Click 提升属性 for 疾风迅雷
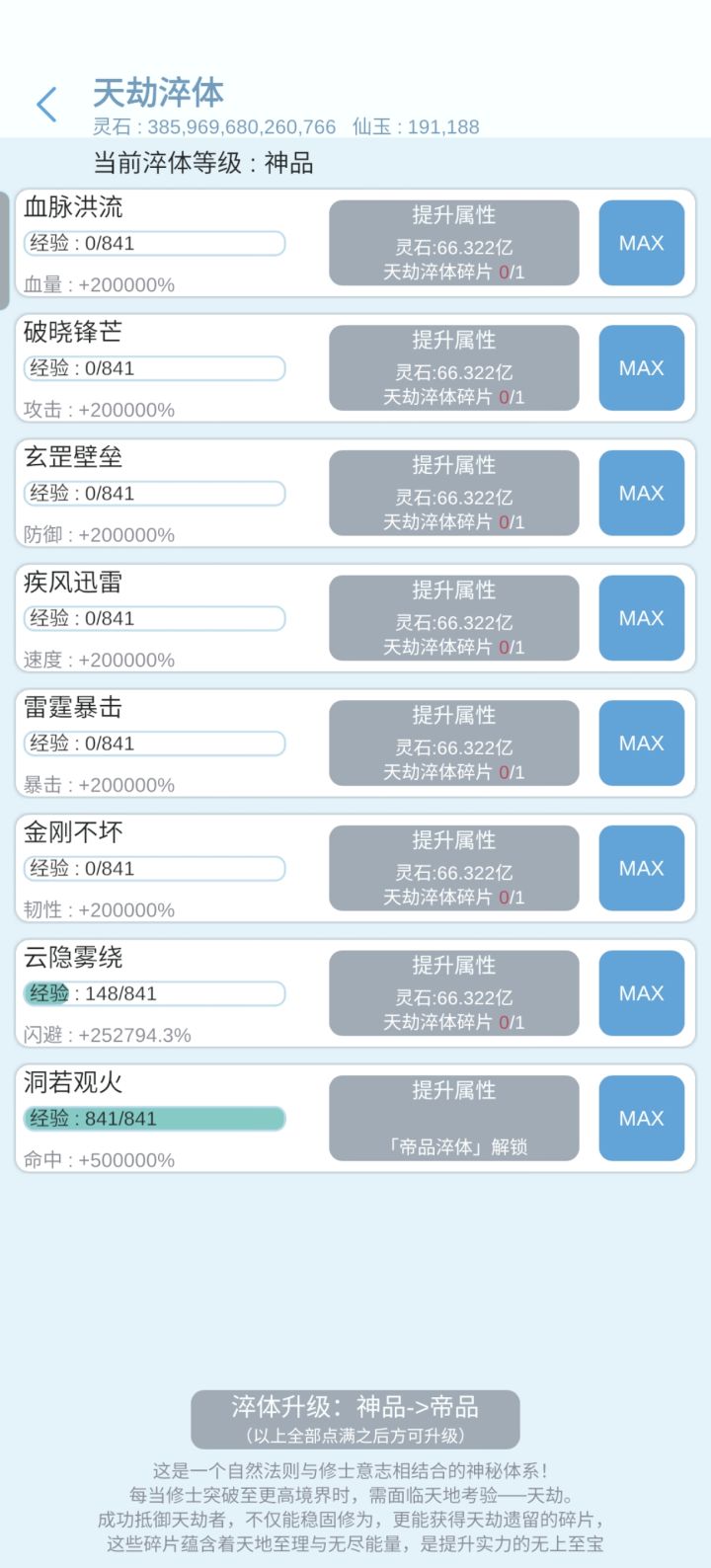 (453, 618)
